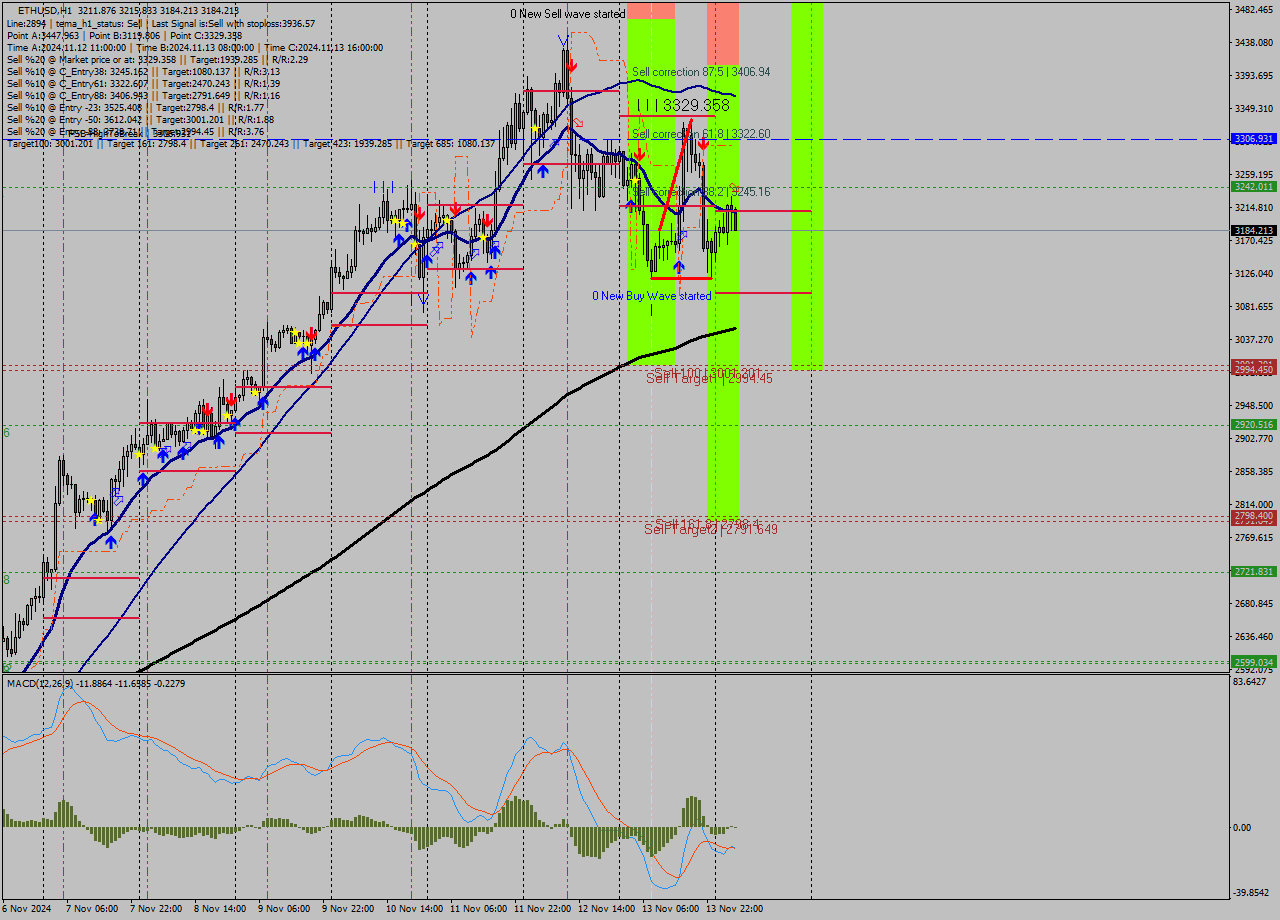This screenshot has height=920, width=1280.
Task: Select the 'Sell %10 @ Entry -23: 3525.408' line
Action: 135,107
